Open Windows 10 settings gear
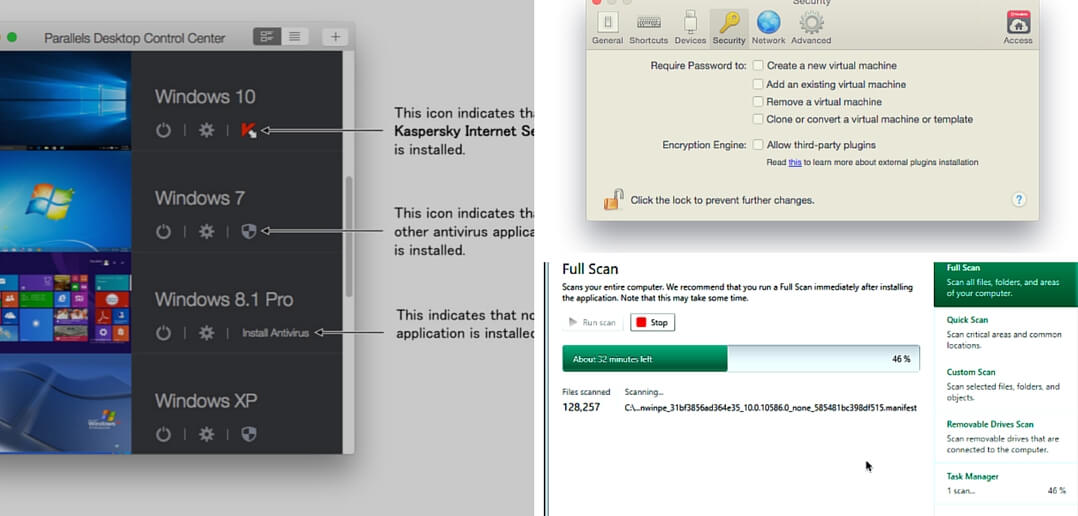 [x=206, y=131]
